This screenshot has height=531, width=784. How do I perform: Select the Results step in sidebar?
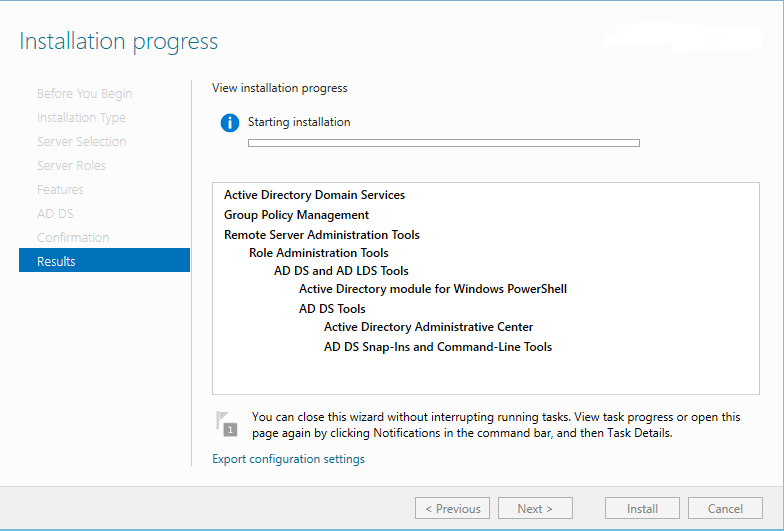point(104,261)
